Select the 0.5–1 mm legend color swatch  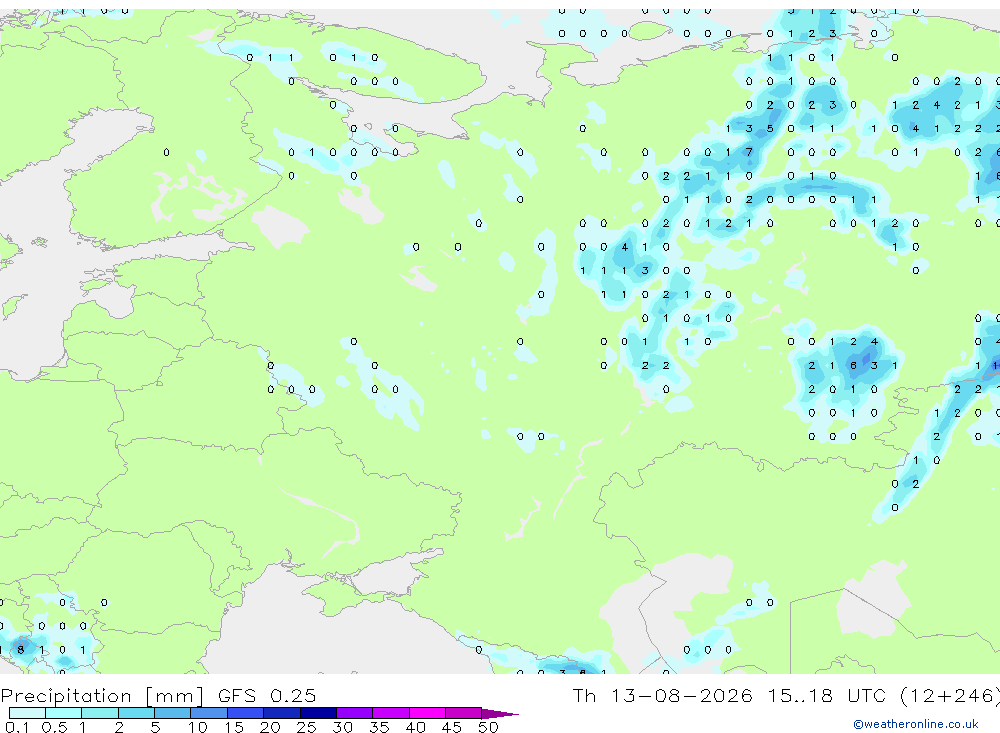[x=63, y=713]
